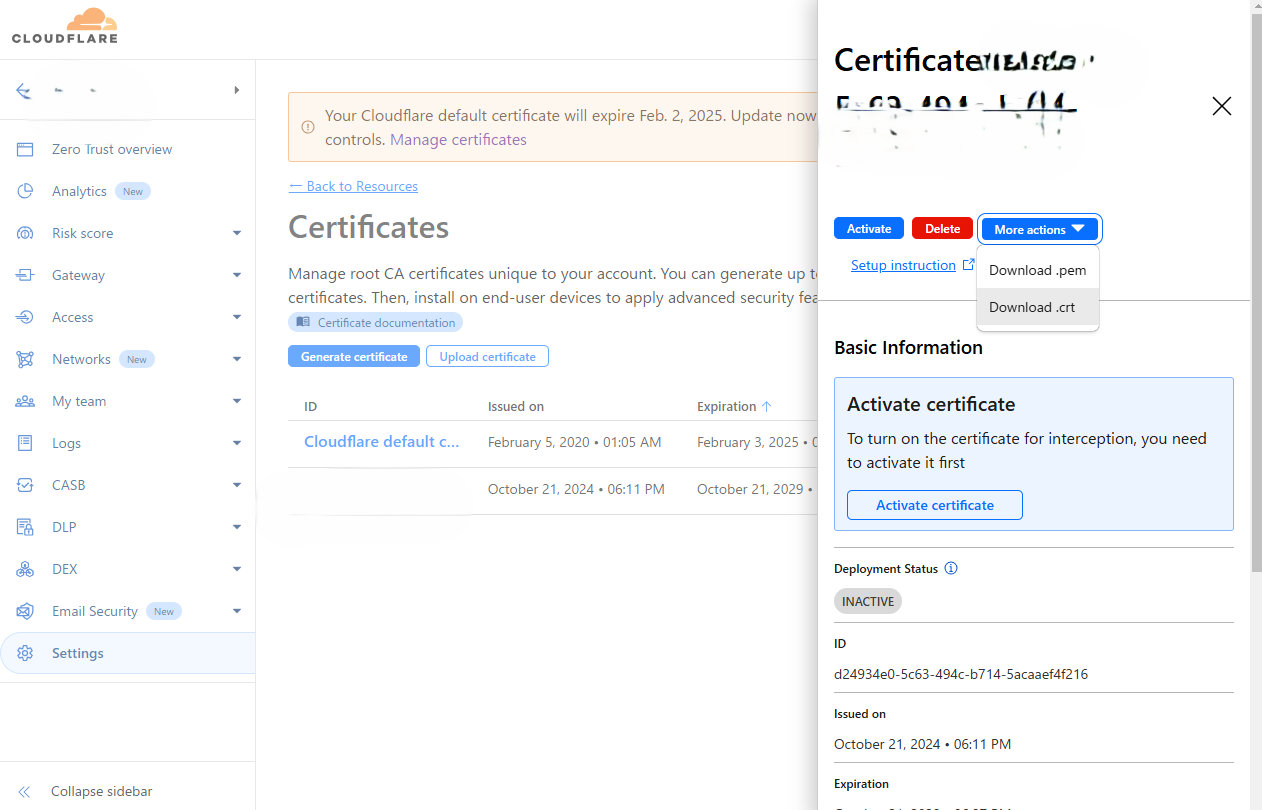This screenshot has width=1262, height=810.
Task: Click the Analytics pie chart icon
Action: point(25,191)
